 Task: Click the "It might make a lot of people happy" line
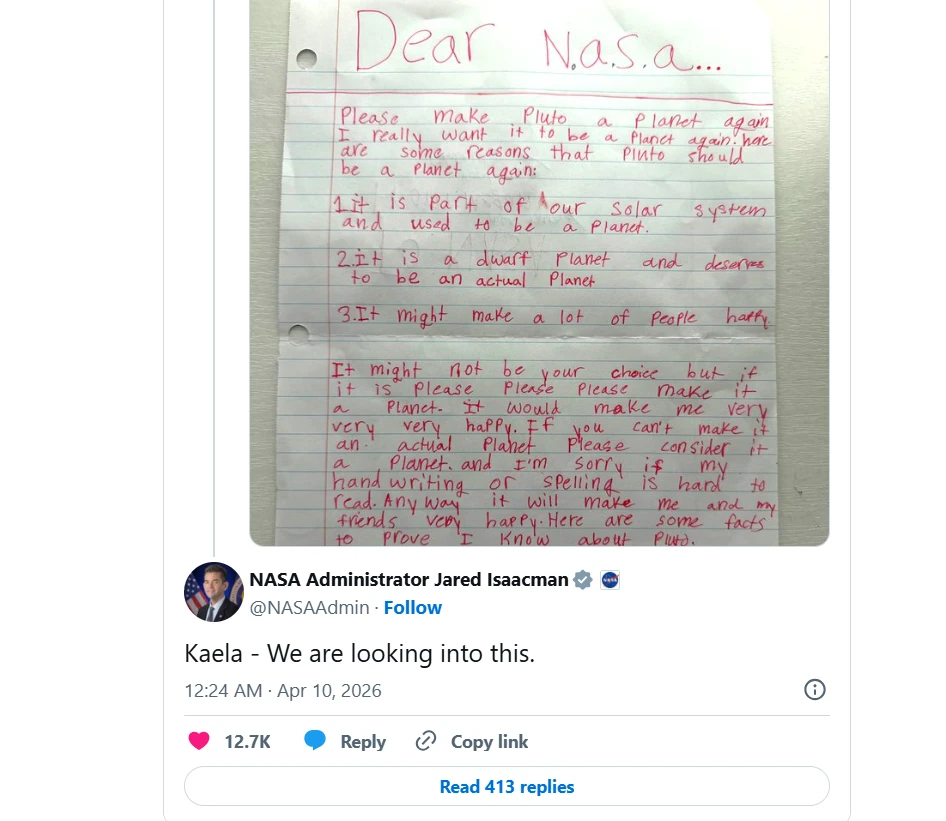(553, 317)
